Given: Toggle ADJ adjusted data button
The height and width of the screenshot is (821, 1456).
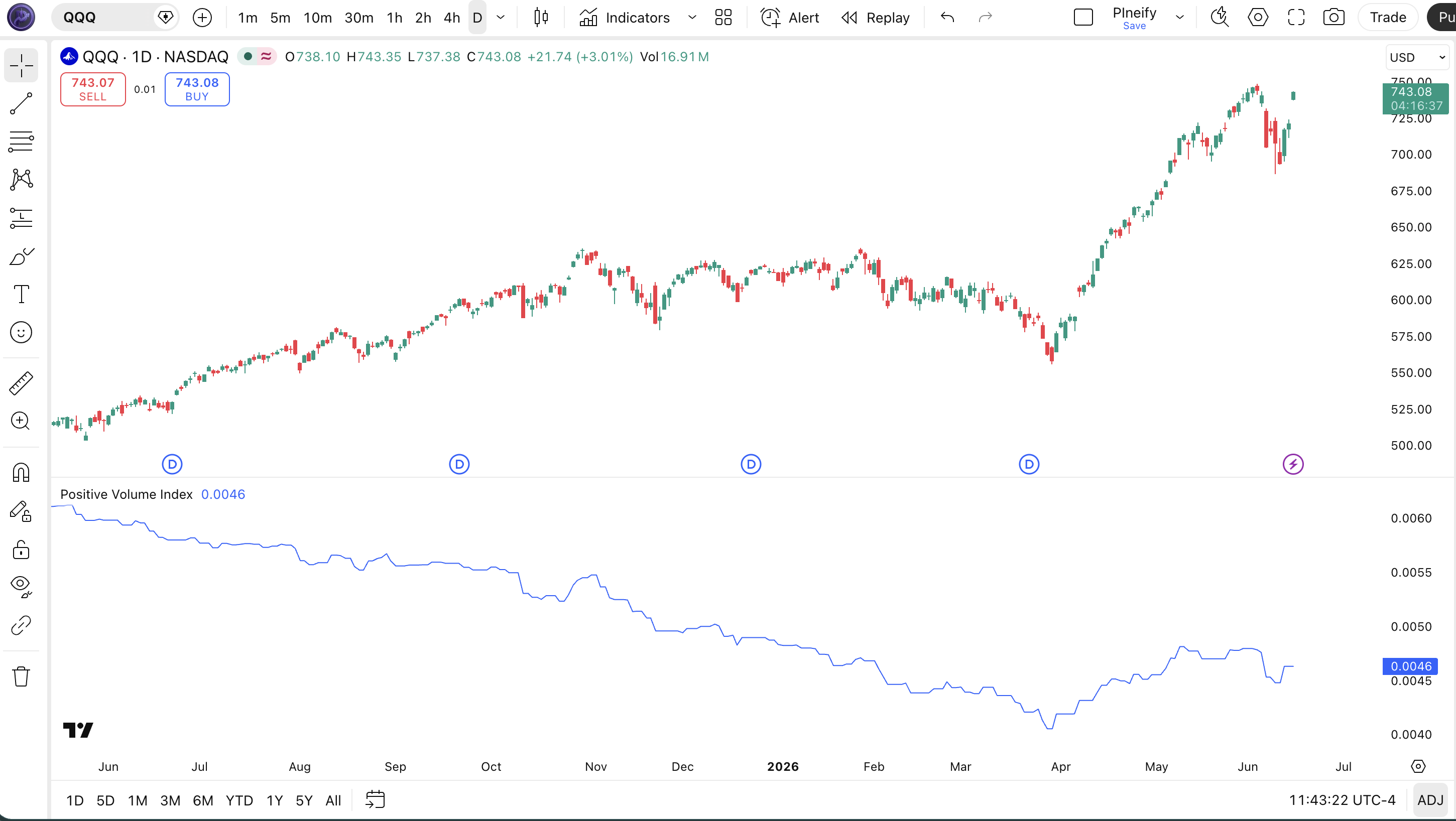Looking at the screenshot, I should [x=1430, y=800].
